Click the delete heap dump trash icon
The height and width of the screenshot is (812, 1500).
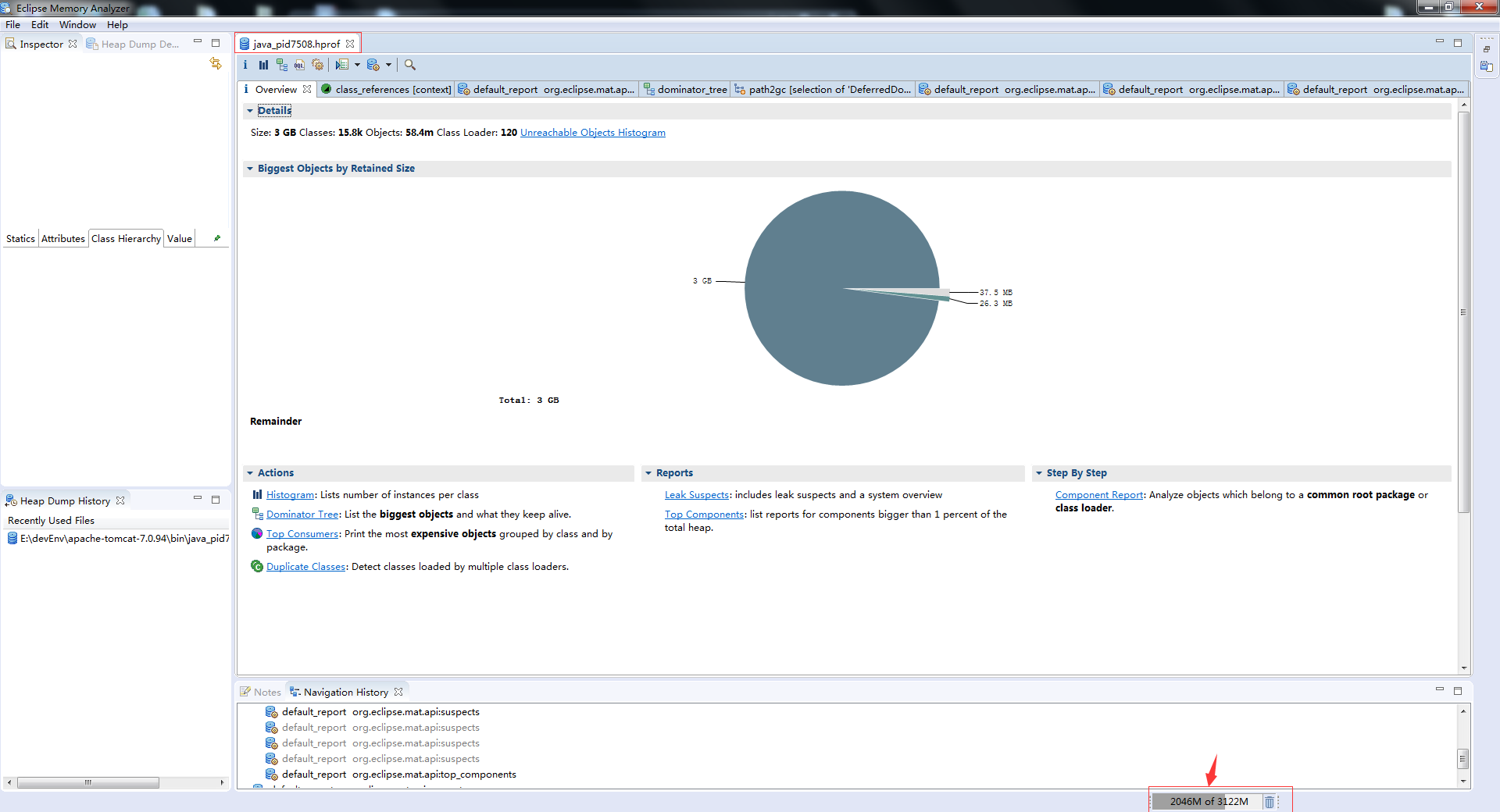point(1270,802)
